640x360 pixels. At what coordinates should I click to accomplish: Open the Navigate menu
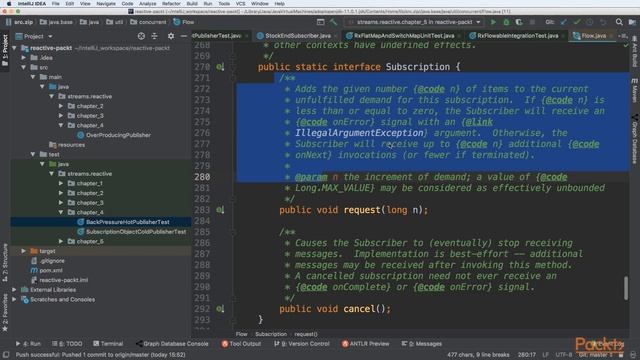point(106,4)
